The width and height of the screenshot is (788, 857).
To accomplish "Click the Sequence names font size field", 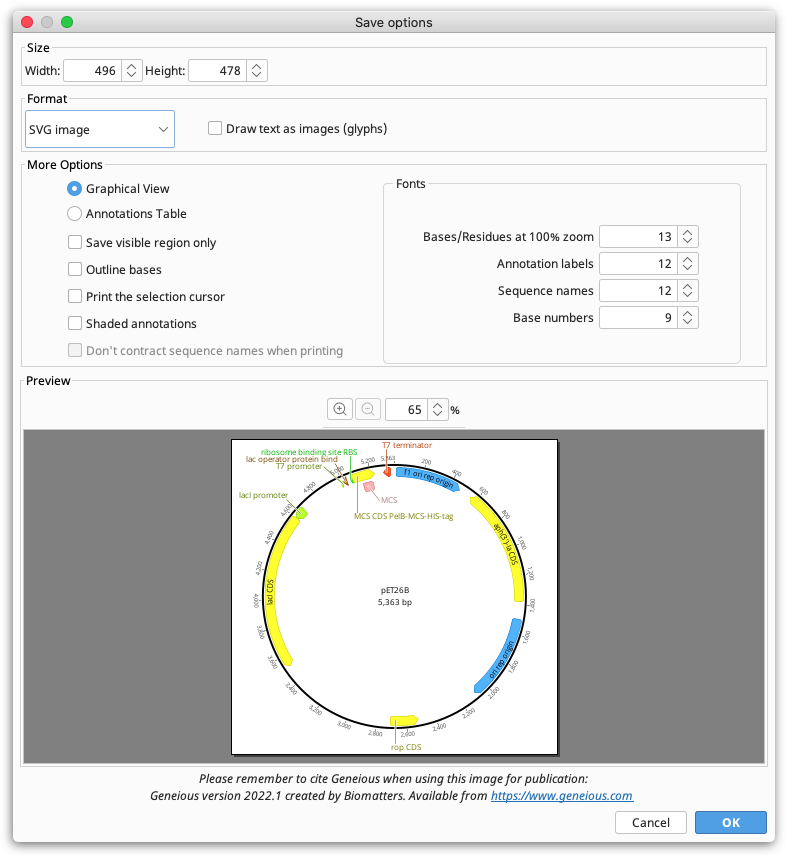I will [x=638, y=291].
